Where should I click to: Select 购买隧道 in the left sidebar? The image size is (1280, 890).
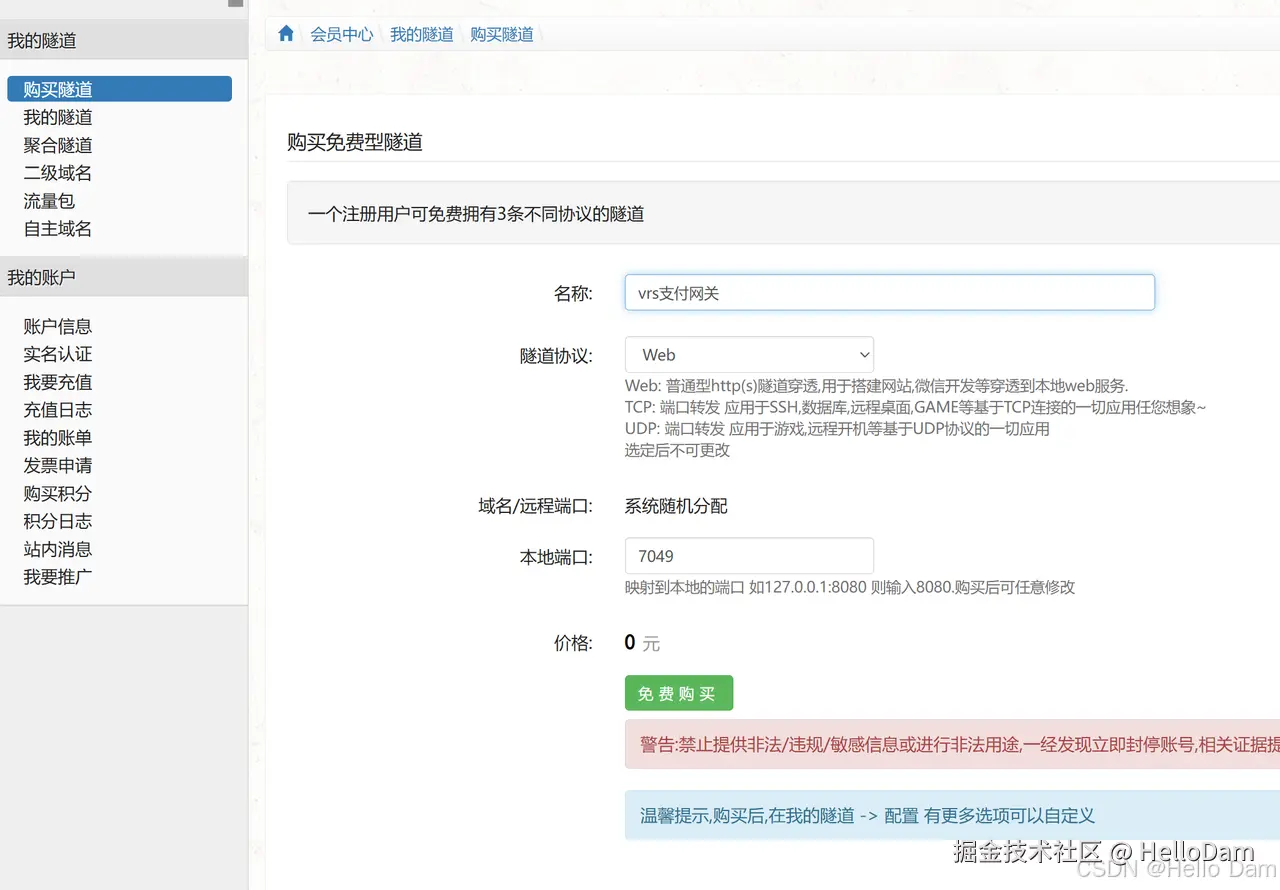pyautogui.click(x=57, y=88)
